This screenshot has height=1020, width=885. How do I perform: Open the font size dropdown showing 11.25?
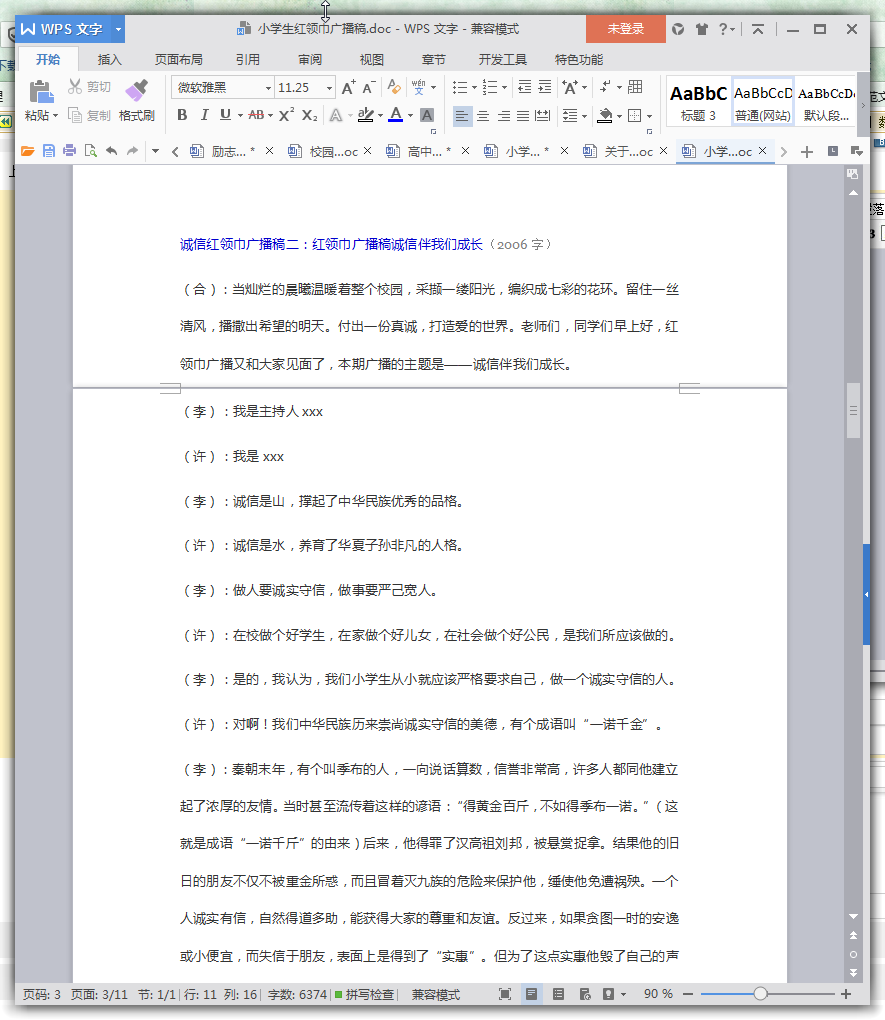(x=329, y=88)
